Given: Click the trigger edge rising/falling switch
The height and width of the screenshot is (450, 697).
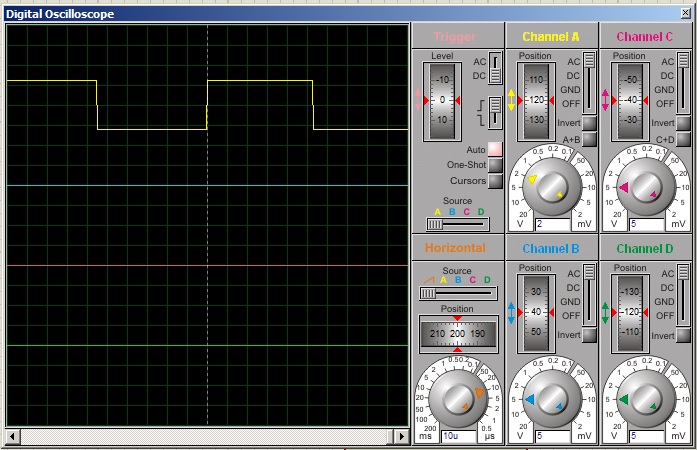Looking at the screenshot, I should [x=495, y=112].
